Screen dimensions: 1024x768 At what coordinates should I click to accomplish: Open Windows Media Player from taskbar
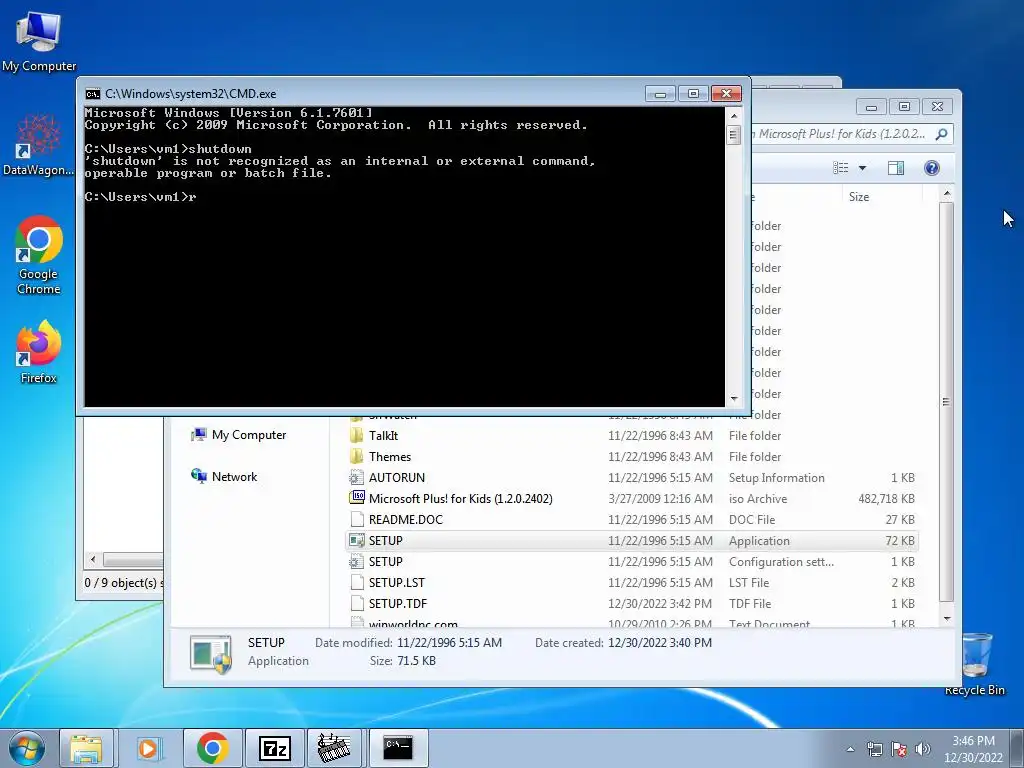pyautogui.click(x=148, y=748)
